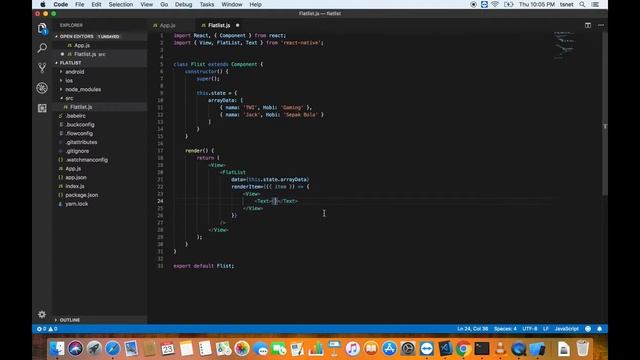Screen dimensions: 640x360
Task: Open index.js in explorer
Action: (x=75, y=186)
